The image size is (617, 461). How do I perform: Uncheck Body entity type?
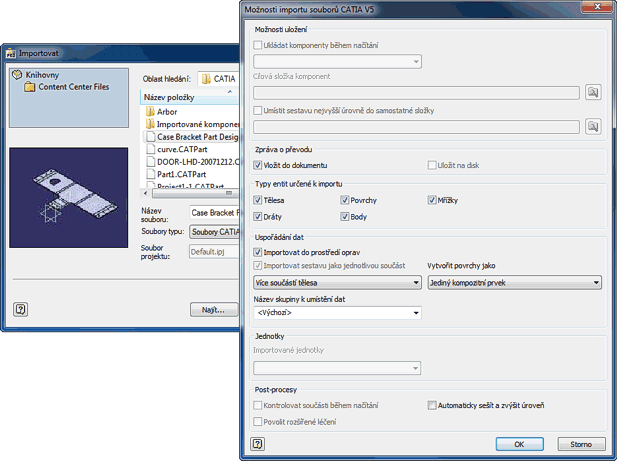click(x=345, y=217)
